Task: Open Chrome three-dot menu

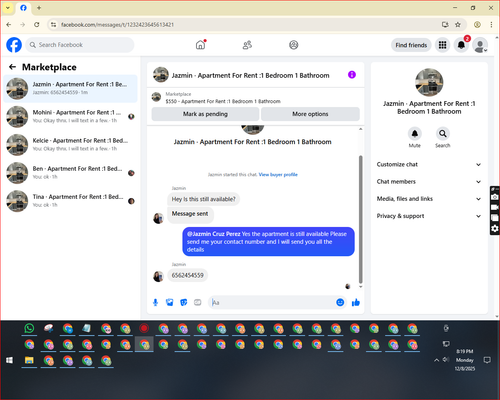Action: pos(491,24)
